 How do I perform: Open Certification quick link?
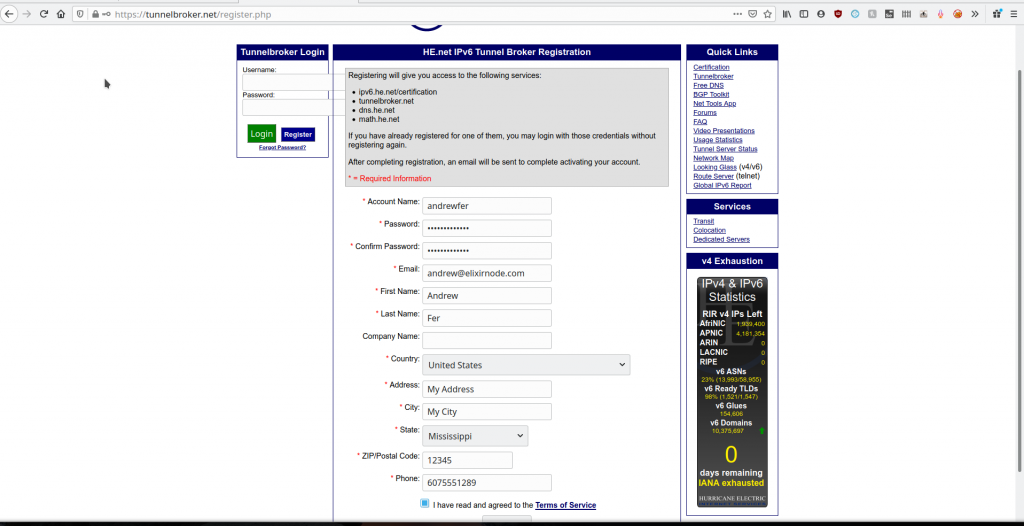click(711, 67)
